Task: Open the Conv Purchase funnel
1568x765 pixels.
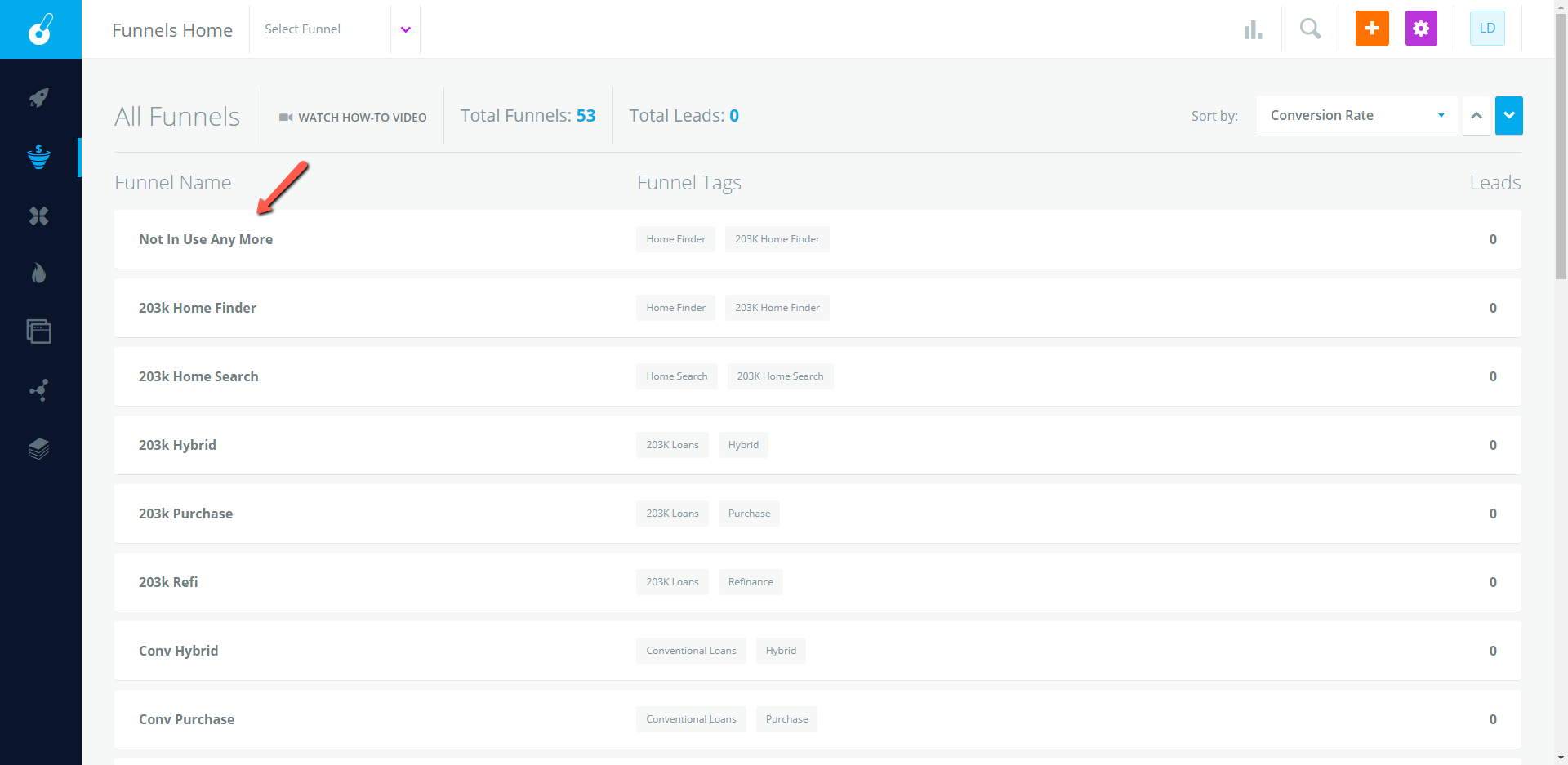Action: click(186, 719)
